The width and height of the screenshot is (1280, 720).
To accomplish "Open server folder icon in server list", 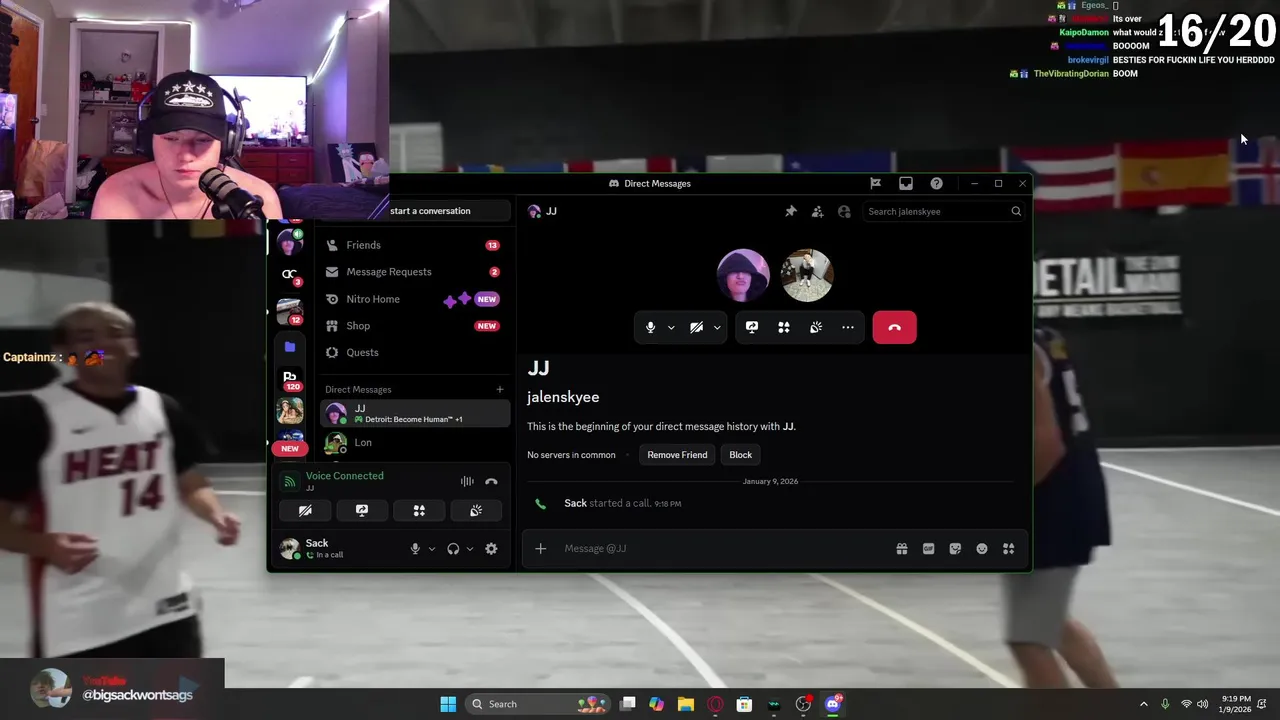I will click(290, 347).
